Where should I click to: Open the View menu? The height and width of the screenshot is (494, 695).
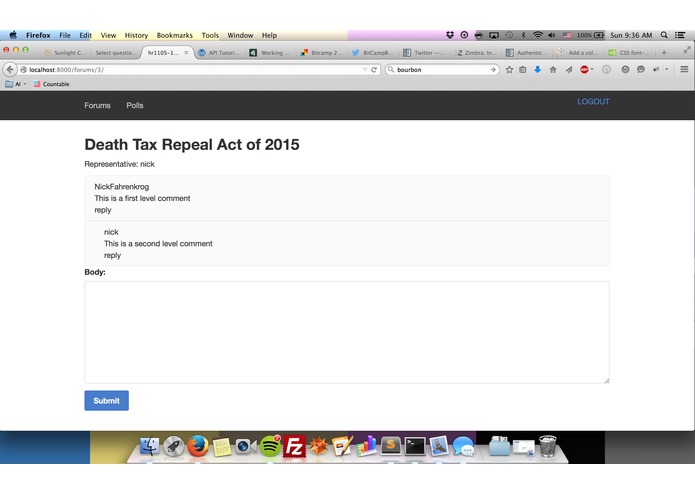click(x=108, y=35)
